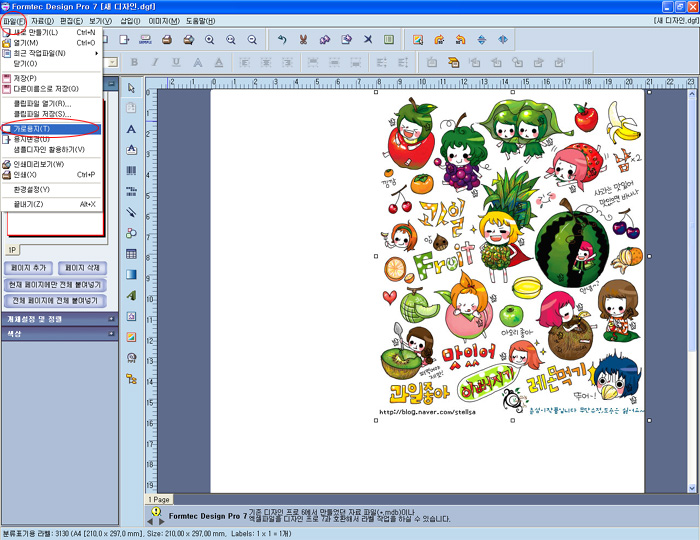Click the next tip arrow in message bar
This screenshot has width=700, height=540.
click(x=162, y=521)
